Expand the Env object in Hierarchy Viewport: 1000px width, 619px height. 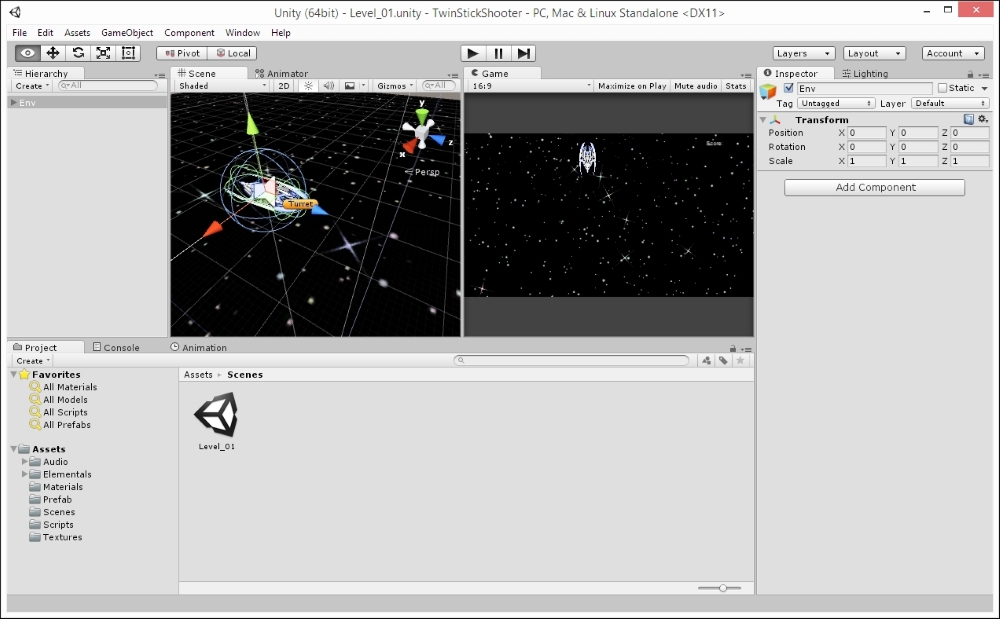click(x=13, y=103)
